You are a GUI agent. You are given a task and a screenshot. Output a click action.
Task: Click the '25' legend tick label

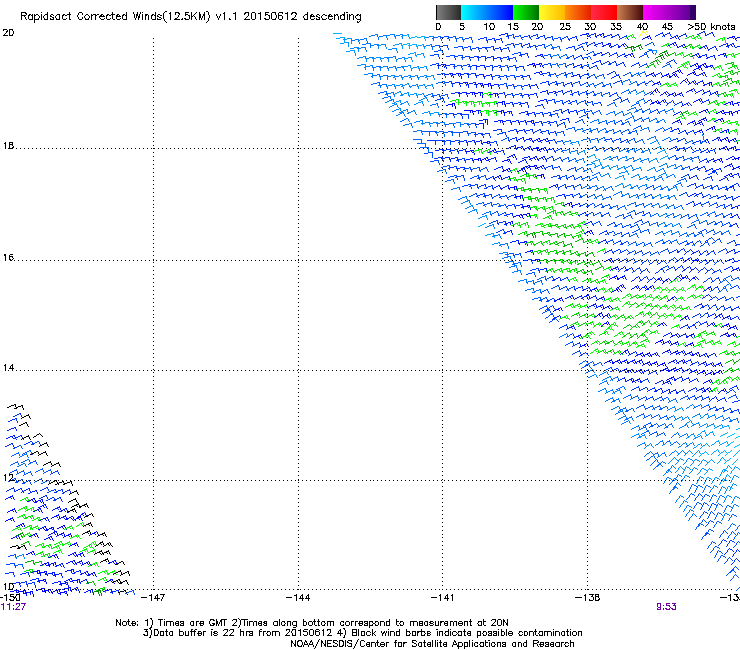[x=564, y=26]
